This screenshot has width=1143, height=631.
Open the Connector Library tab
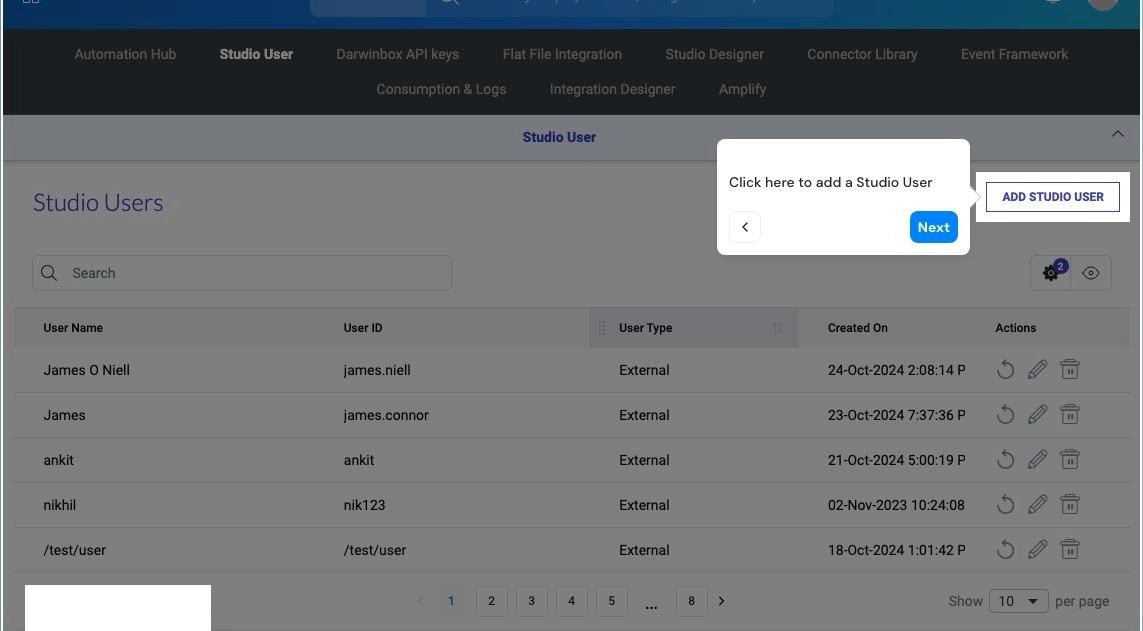click(x=862, y=54)
